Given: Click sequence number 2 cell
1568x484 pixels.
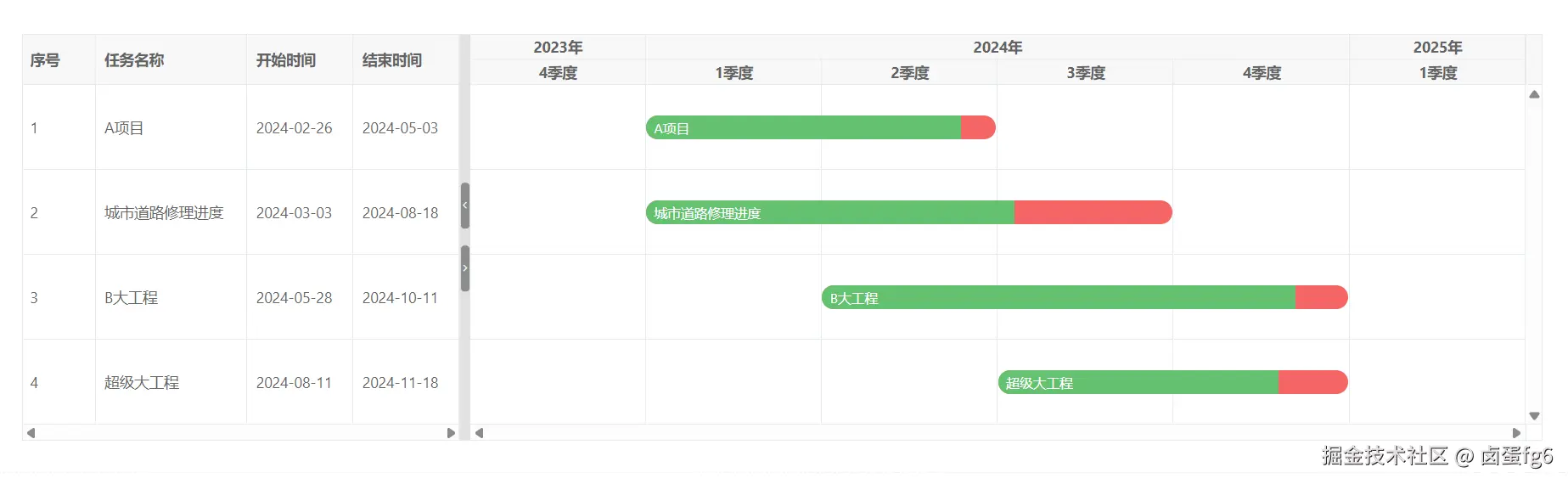Looking at the screenshot, I should click(x=59, y=212).
